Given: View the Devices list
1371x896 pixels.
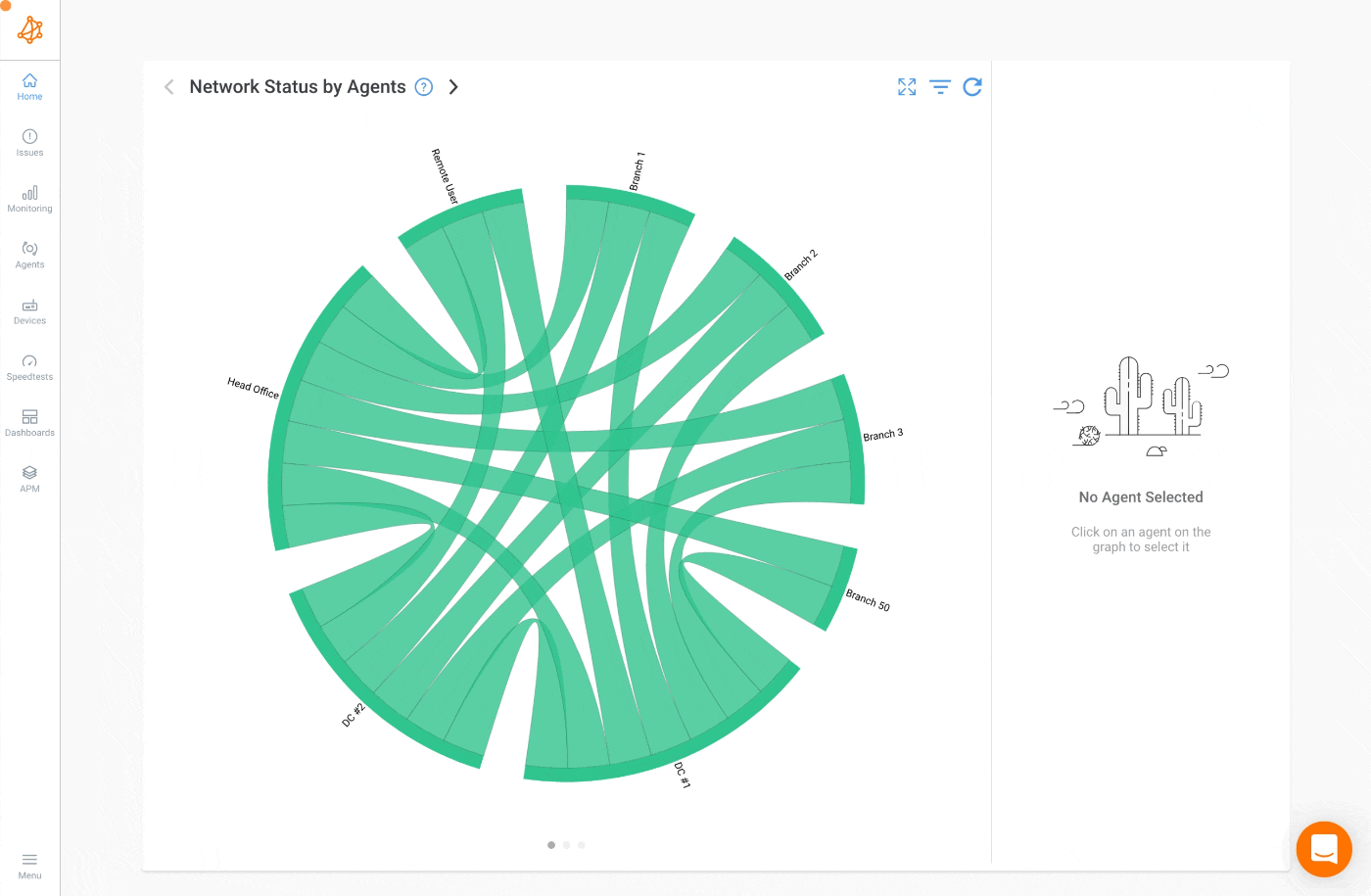Looking at the screenshot, I should click(x=29, y=311).
